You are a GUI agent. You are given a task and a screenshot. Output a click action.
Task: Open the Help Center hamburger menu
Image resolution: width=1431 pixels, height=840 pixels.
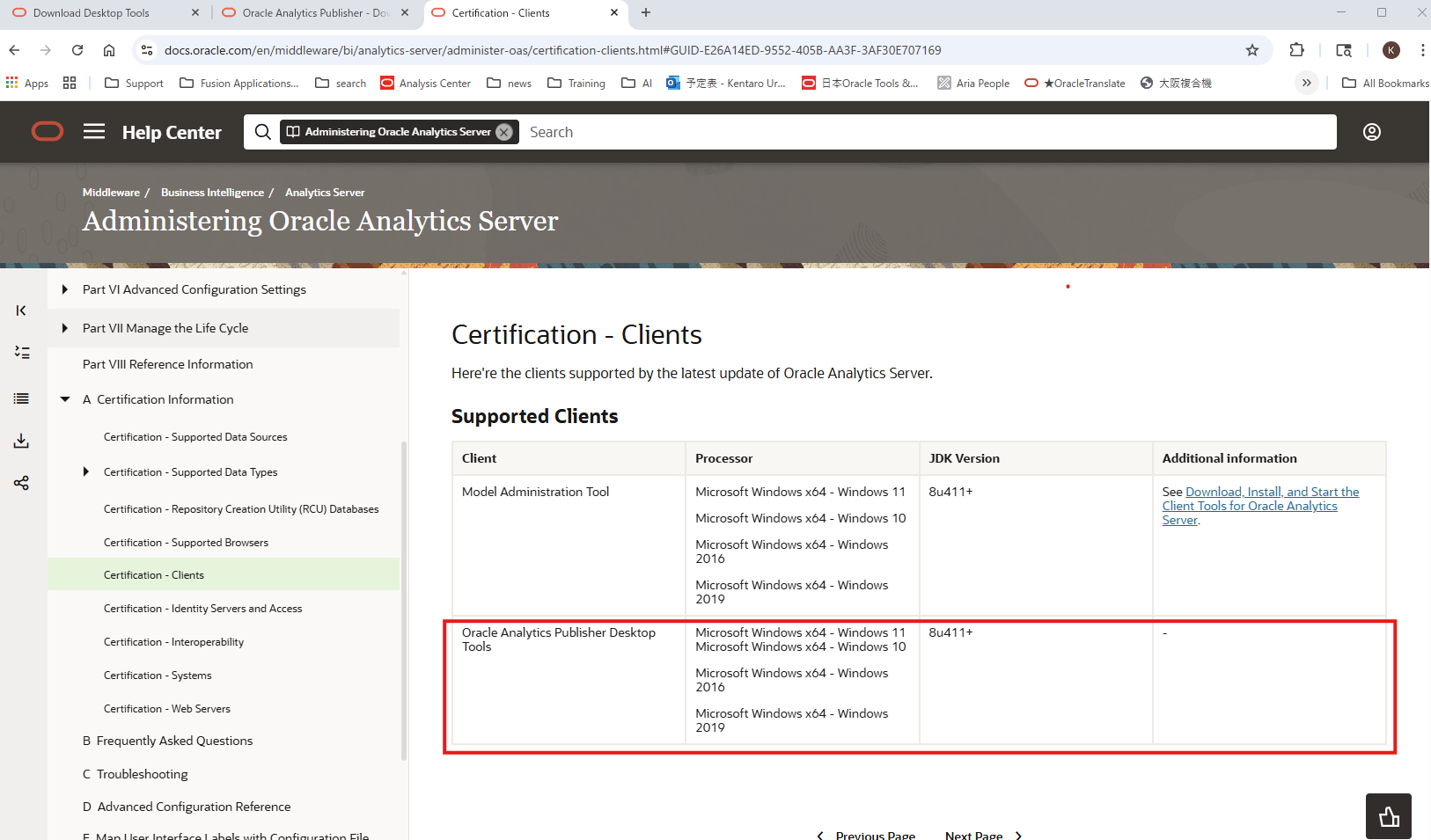(94, 132)
